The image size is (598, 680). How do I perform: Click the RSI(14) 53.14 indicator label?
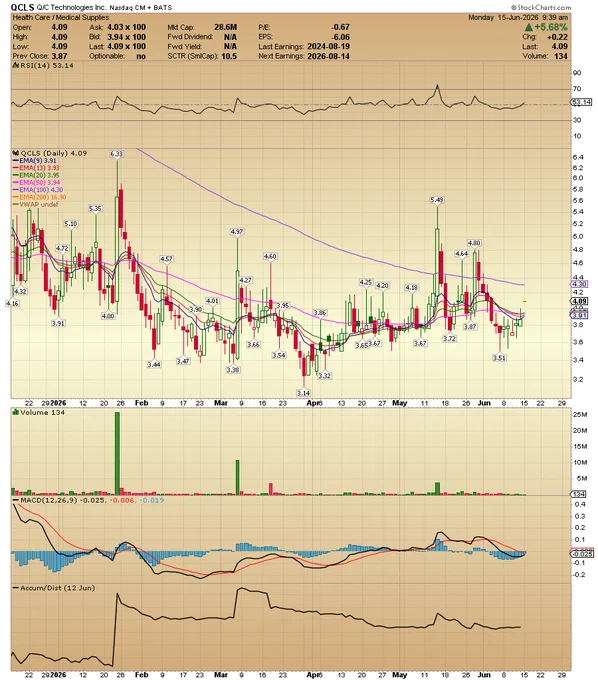point(46,65)
